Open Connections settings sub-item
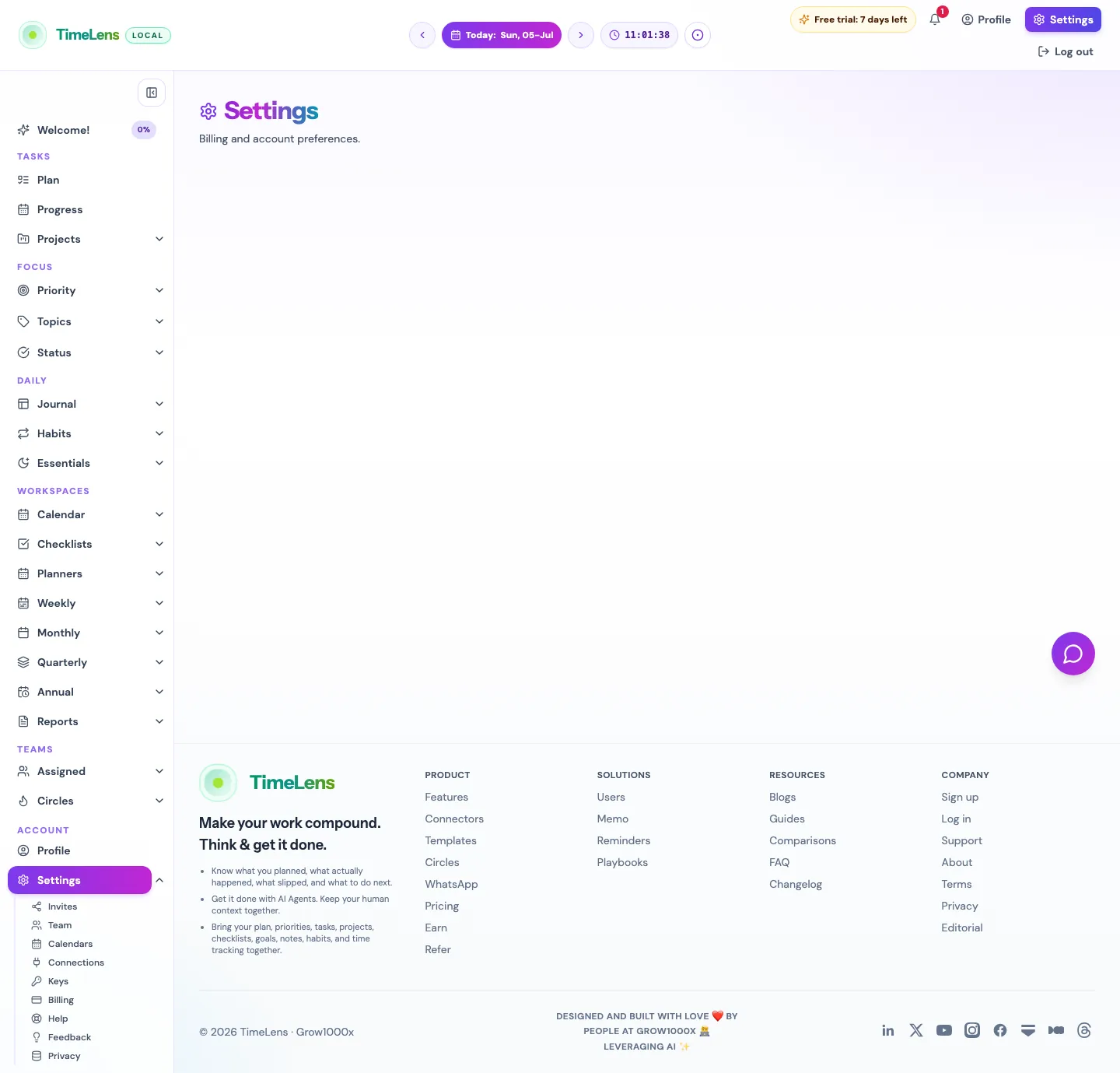 [75, 963]
